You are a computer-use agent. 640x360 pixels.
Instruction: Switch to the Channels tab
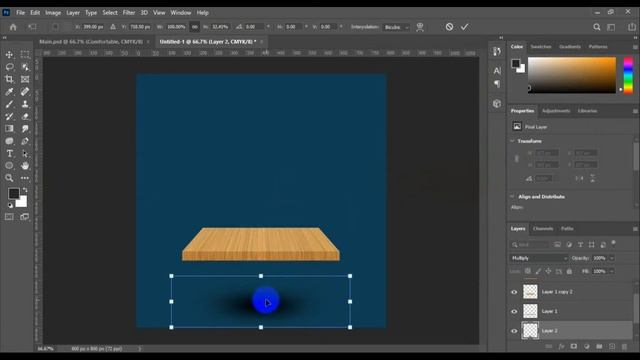point(543,229)
